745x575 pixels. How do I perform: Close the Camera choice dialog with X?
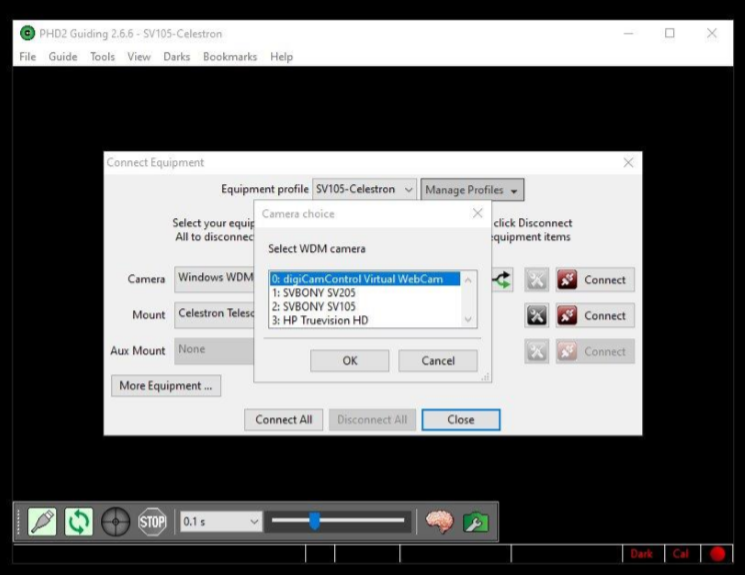click(x=478, y=213)
